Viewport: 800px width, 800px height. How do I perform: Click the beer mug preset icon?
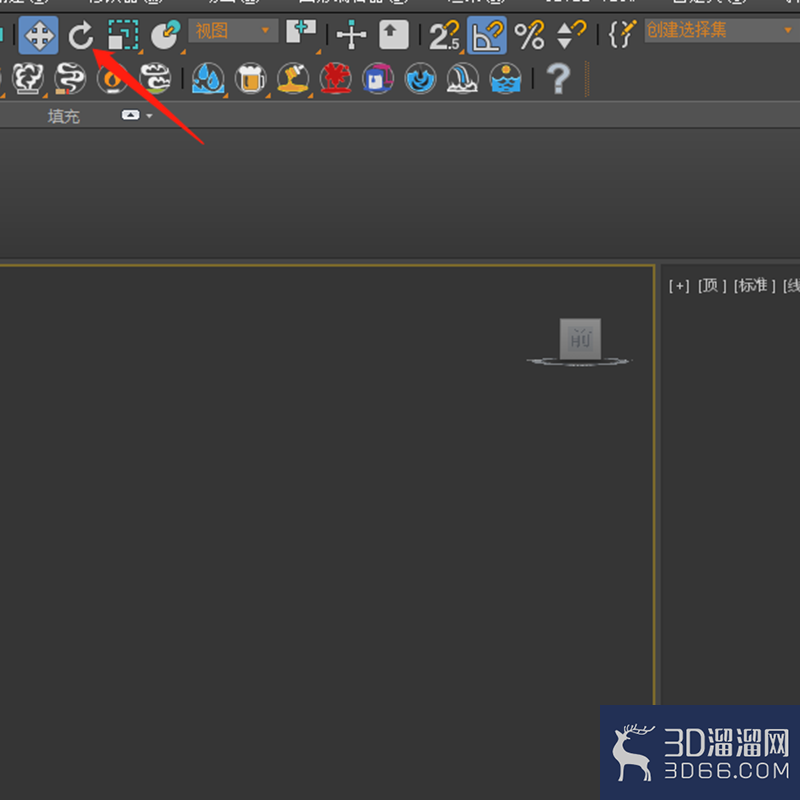(x=251, y=79)
